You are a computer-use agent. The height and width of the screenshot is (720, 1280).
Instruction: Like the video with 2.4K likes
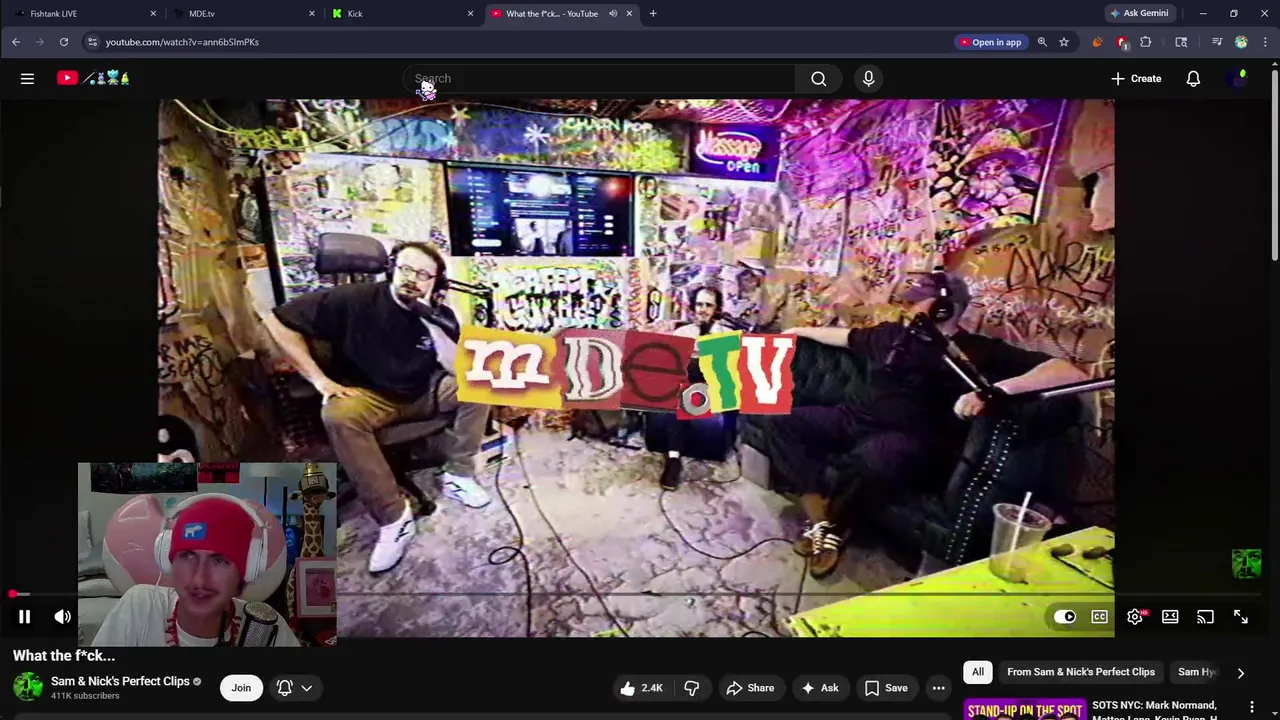pyautogui.click(x=641, y=688)
